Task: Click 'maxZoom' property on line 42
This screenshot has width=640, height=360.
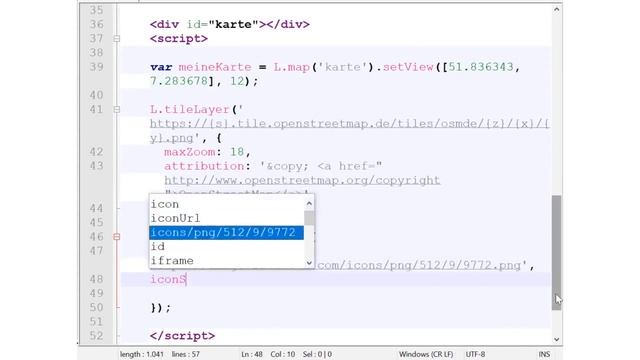Action: point(189,152)
